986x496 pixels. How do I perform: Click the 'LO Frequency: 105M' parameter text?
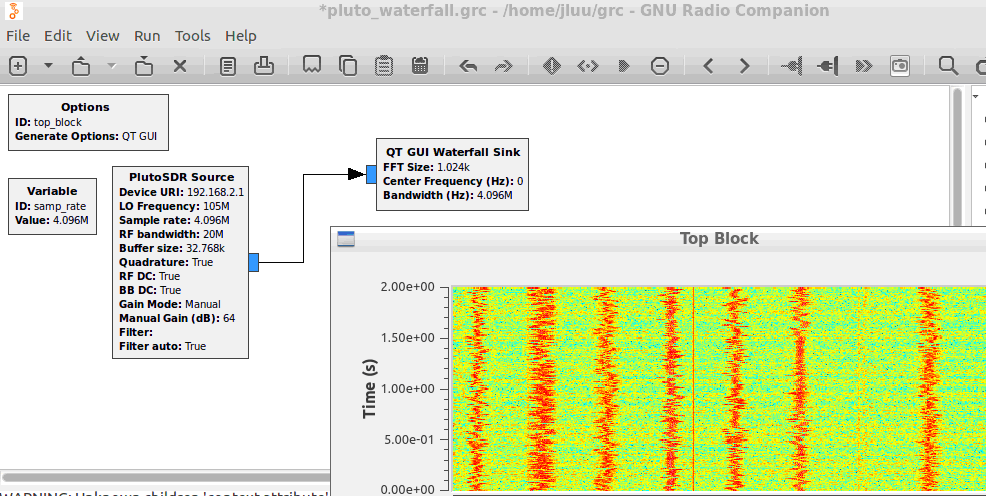[x=174, y=206]
